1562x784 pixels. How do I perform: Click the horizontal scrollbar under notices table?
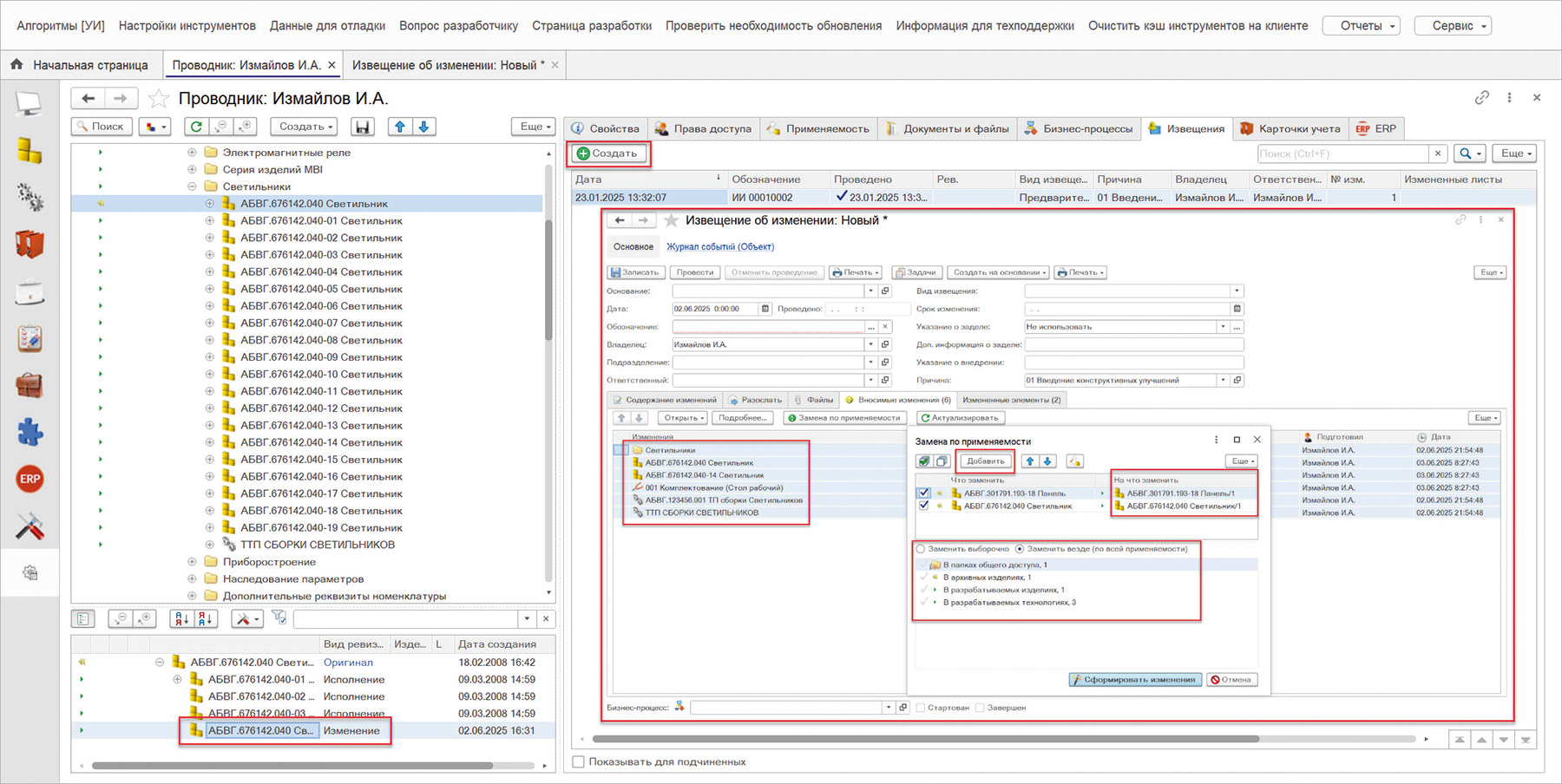pos(925,739)
